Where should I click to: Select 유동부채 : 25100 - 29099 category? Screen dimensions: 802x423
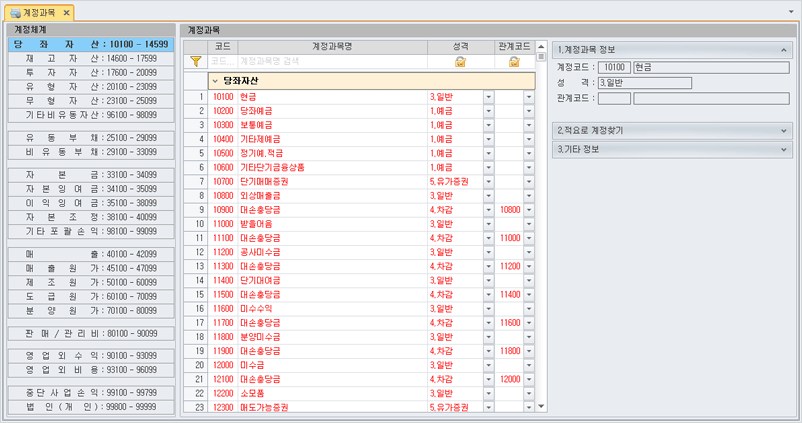(91, 138)
